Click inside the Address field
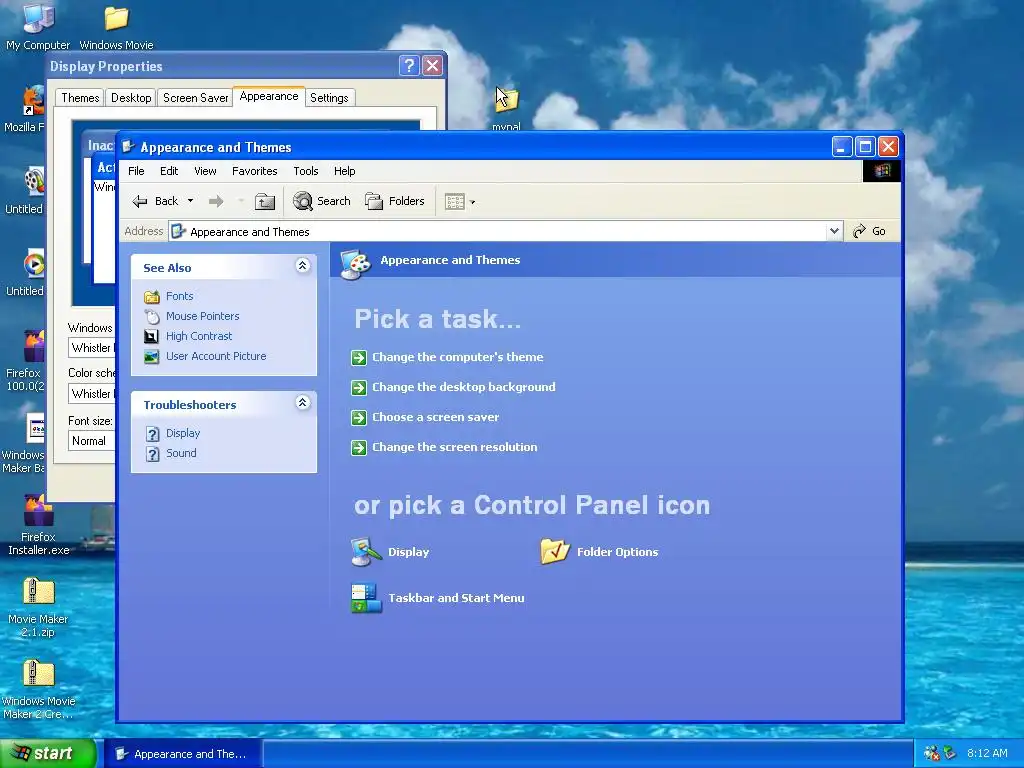 [505, 231]
